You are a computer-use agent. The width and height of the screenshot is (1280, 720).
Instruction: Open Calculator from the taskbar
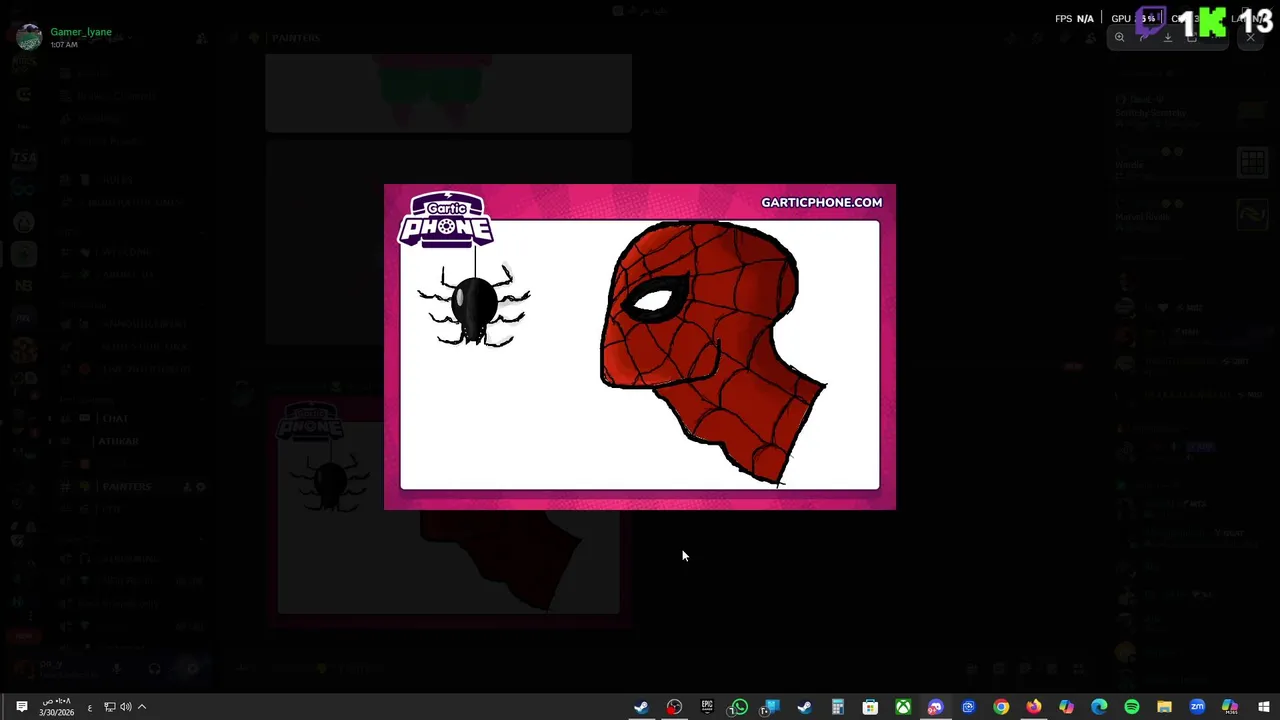(837, 707)
